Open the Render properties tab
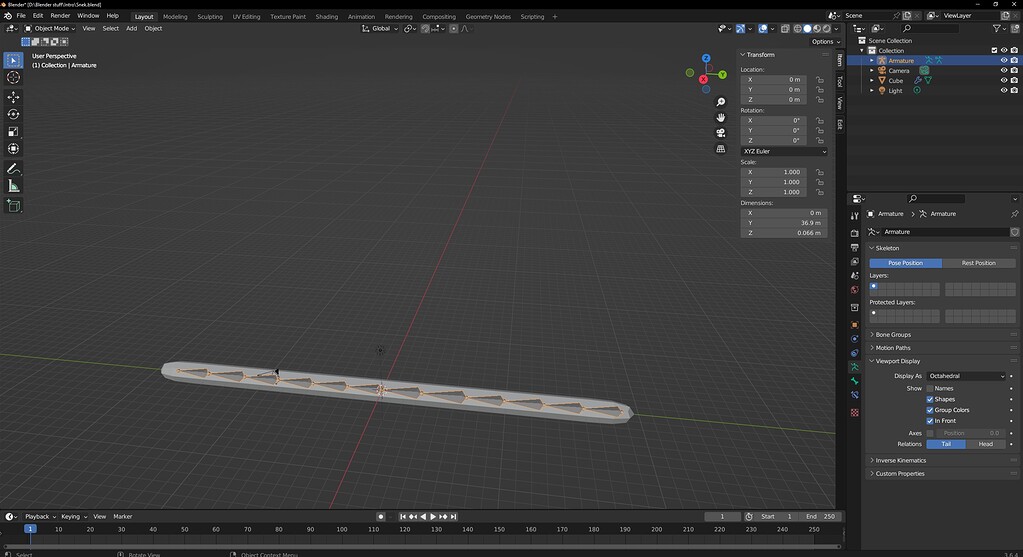 pos(855,233)
